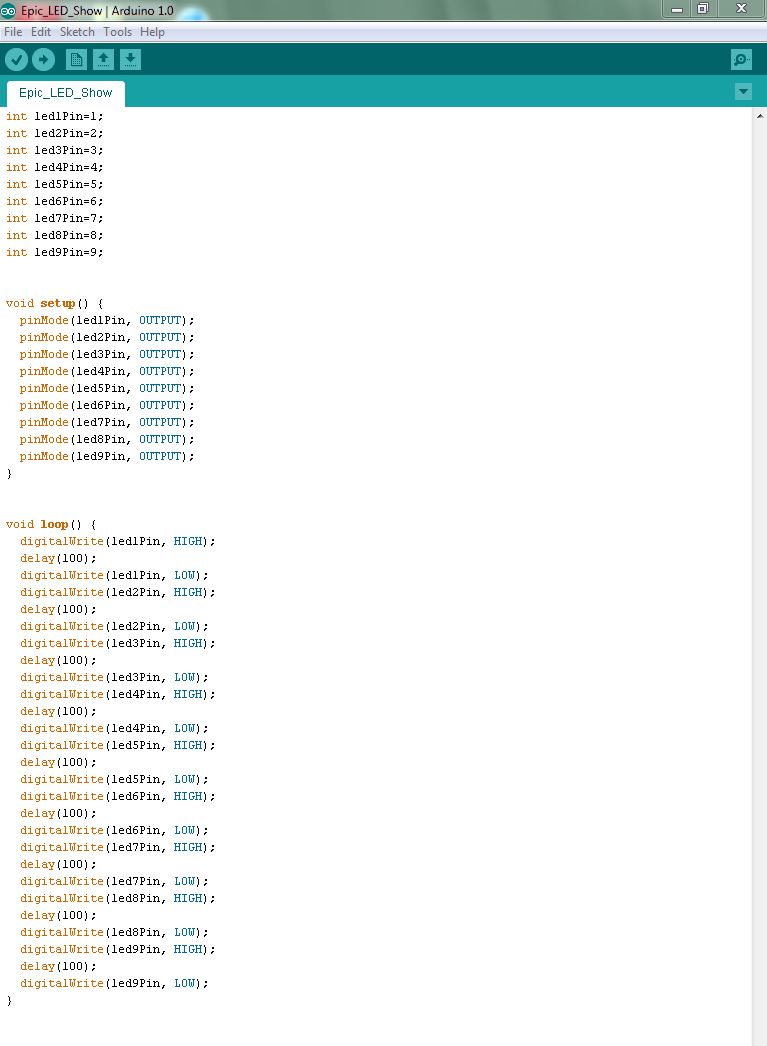Save the sketch with the down-arrow icon
The width and height of the screenshot is (767, 1046).
pyautogui.click(x=130, y=60)
